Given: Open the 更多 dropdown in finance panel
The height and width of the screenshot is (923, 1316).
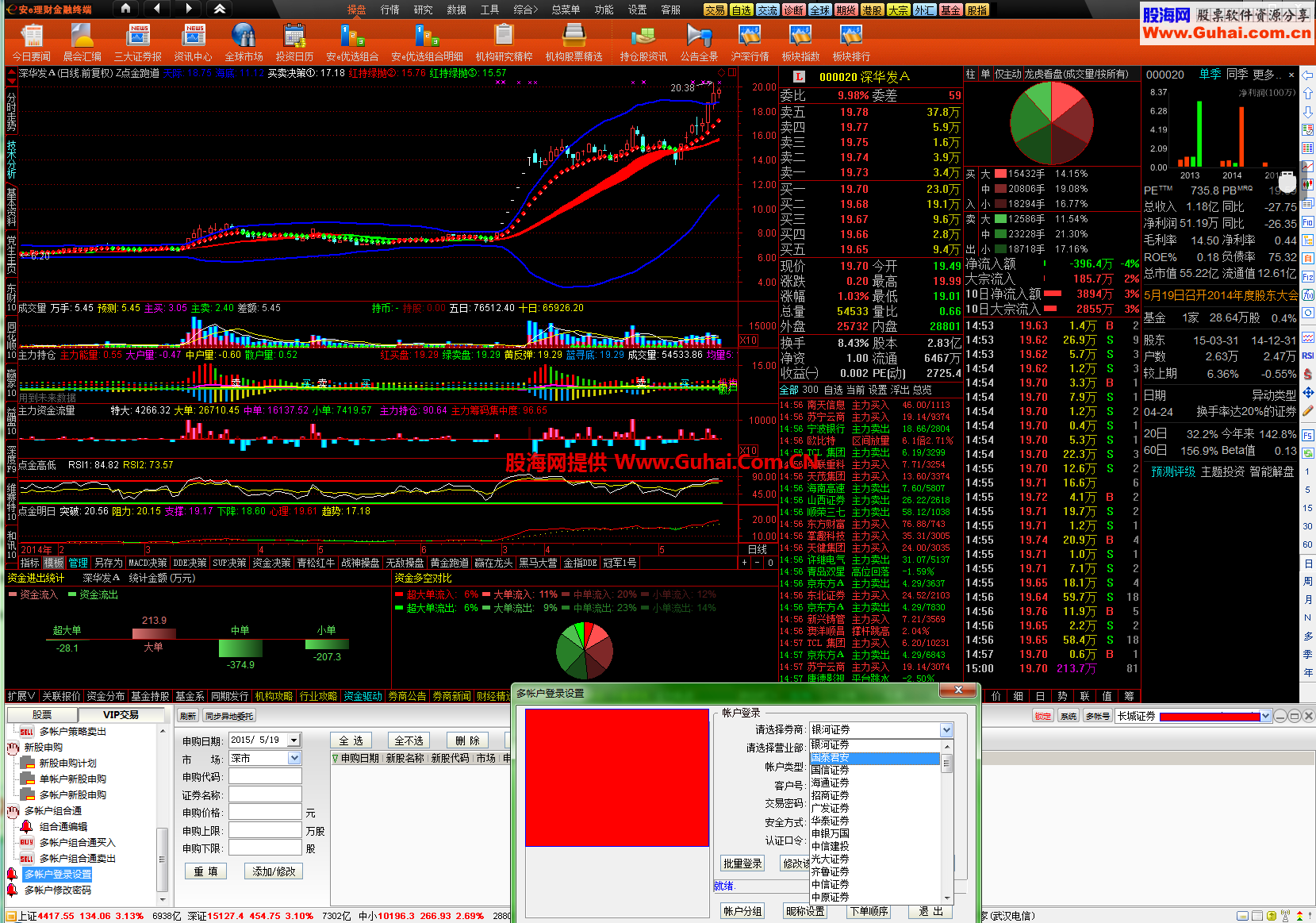Looking at the screenshot, I should (x=1268, y=75).
